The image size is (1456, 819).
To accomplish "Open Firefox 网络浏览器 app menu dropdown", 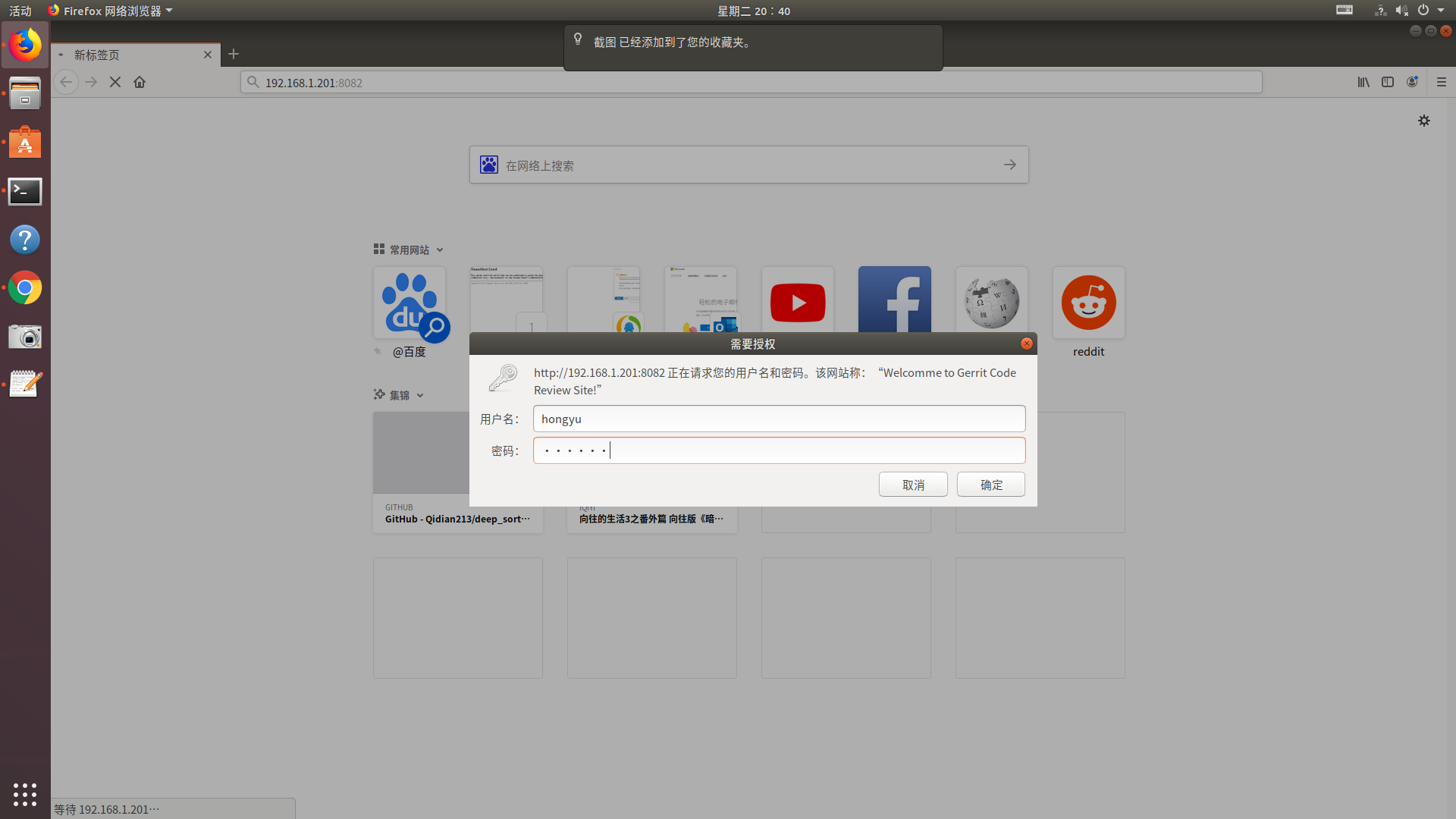I will 111,11.
